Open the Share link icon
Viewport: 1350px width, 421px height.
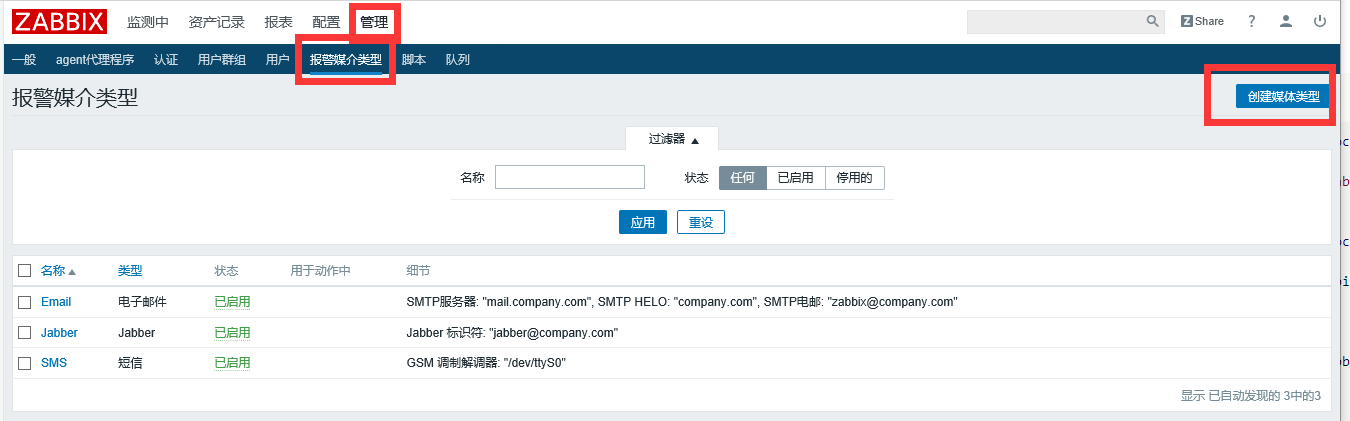point(1202,21)
